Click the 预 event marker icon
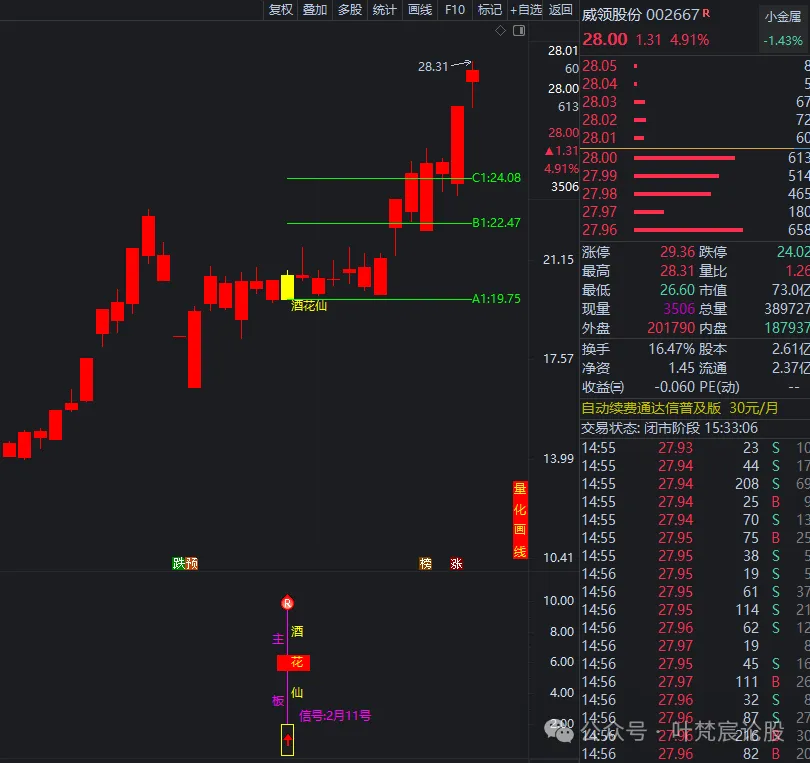The image size is (810, 763). click(191, 564)
